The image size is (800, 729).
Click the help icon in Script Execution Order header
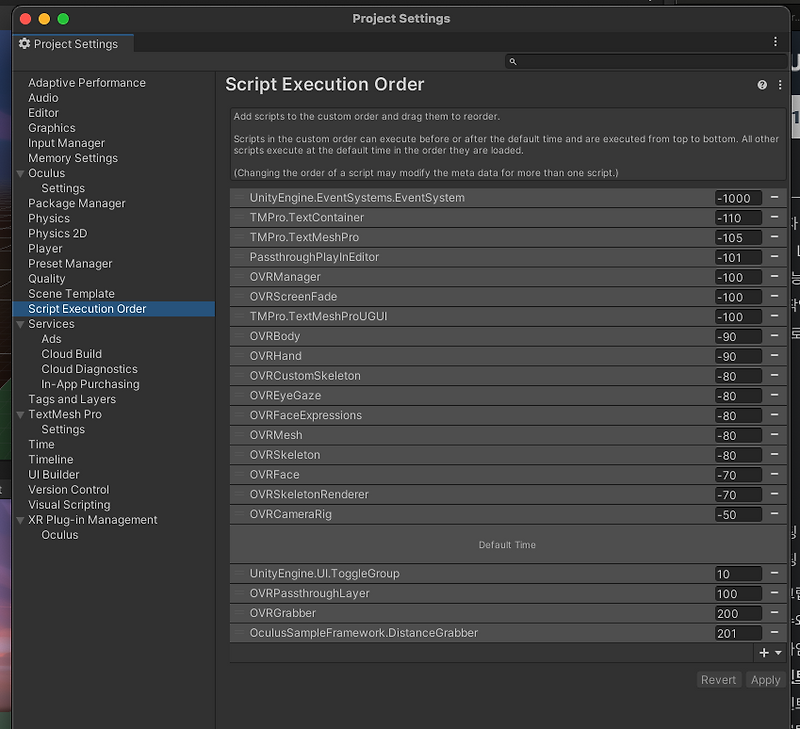(x=762, y=85)
